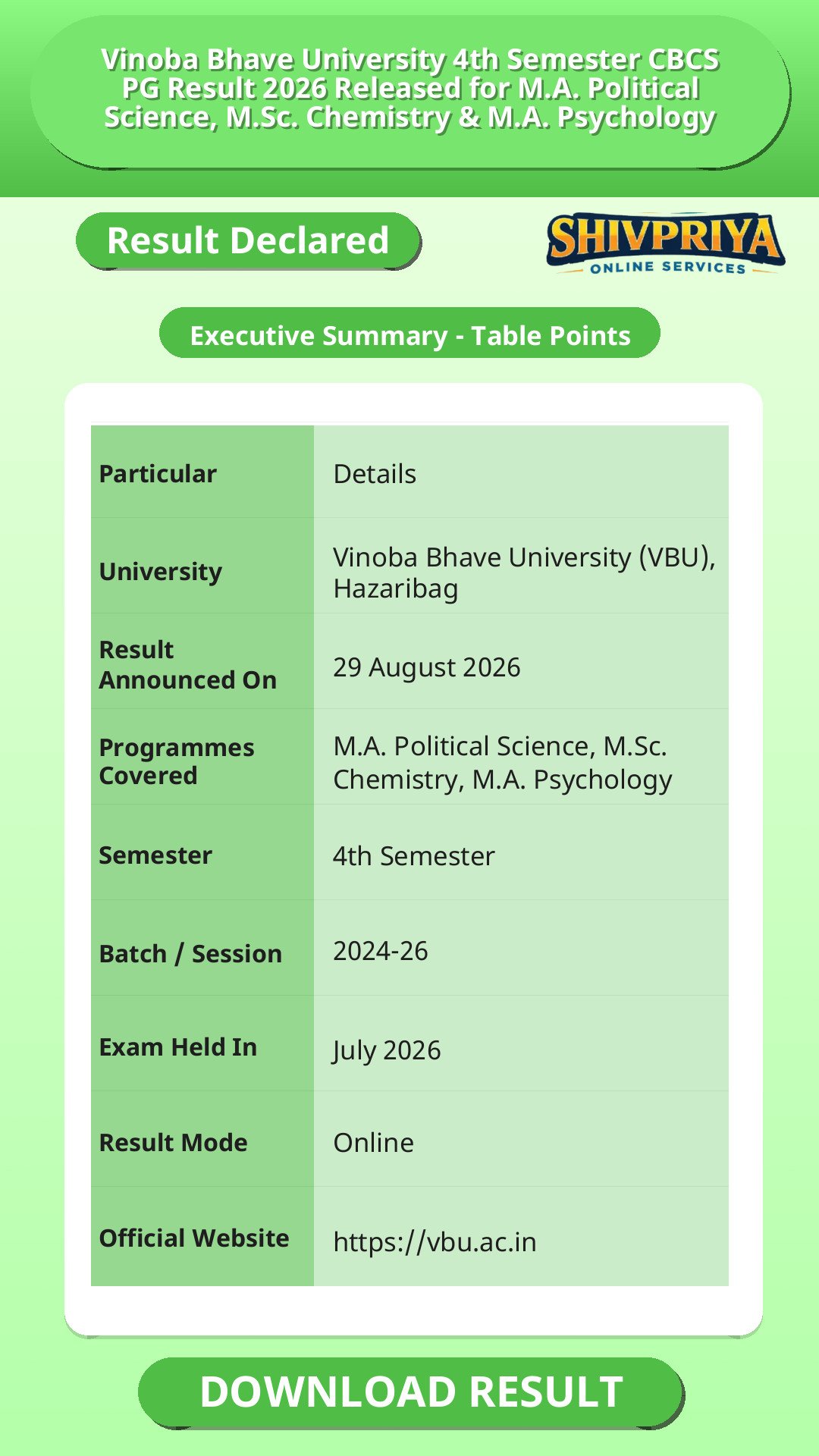The width and height of the screenshot is (819, 1456).
Task: Select the Details header cell
Action: 521,473
